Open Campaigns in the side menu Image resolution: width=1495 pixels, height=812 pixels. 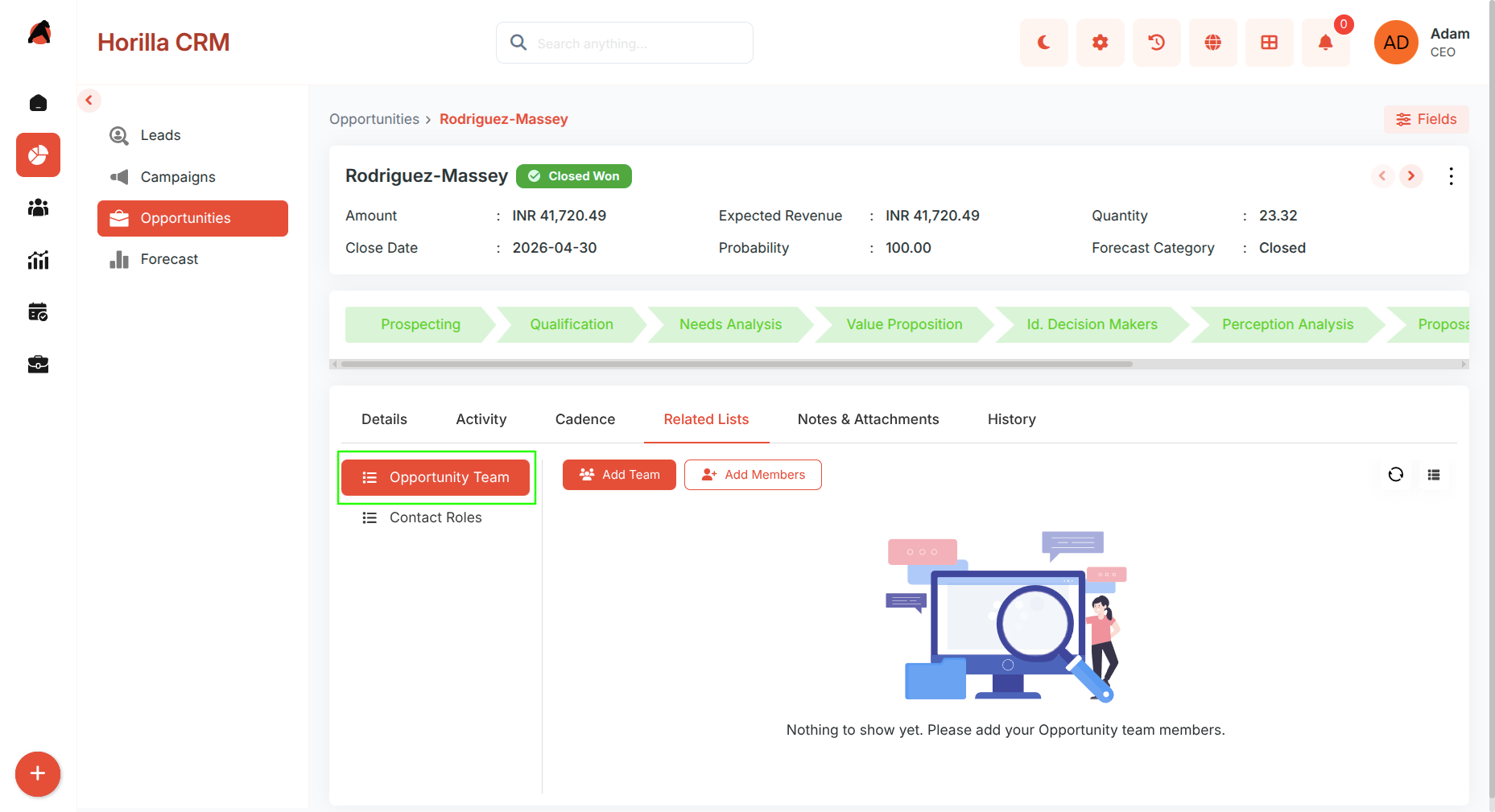pyautogui.click(x=192, y=177)
